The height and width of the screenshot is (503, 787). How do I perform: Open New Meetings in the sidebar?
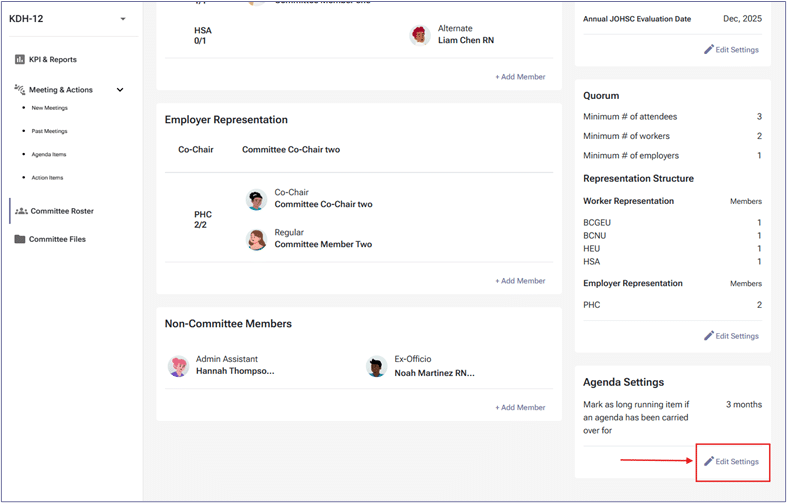49,108
